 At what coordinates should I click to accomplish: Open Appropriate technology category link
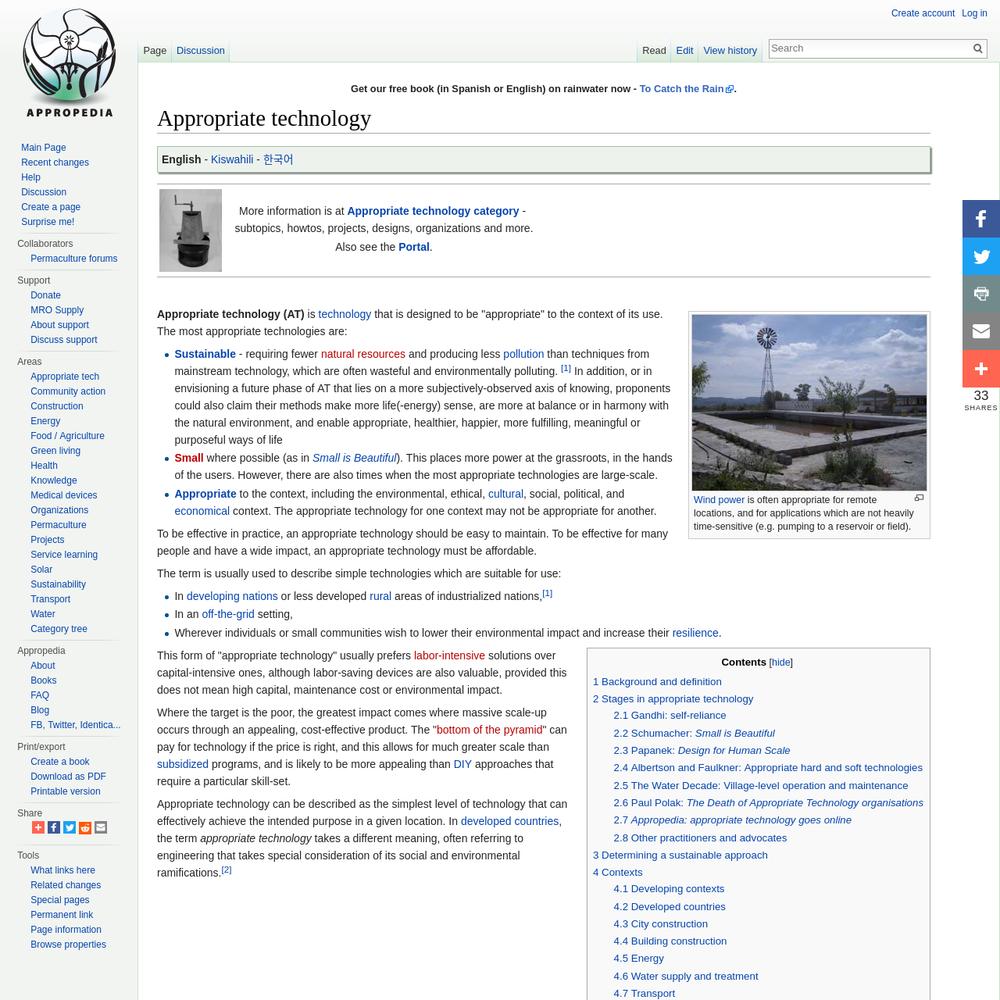pos(433,211)
